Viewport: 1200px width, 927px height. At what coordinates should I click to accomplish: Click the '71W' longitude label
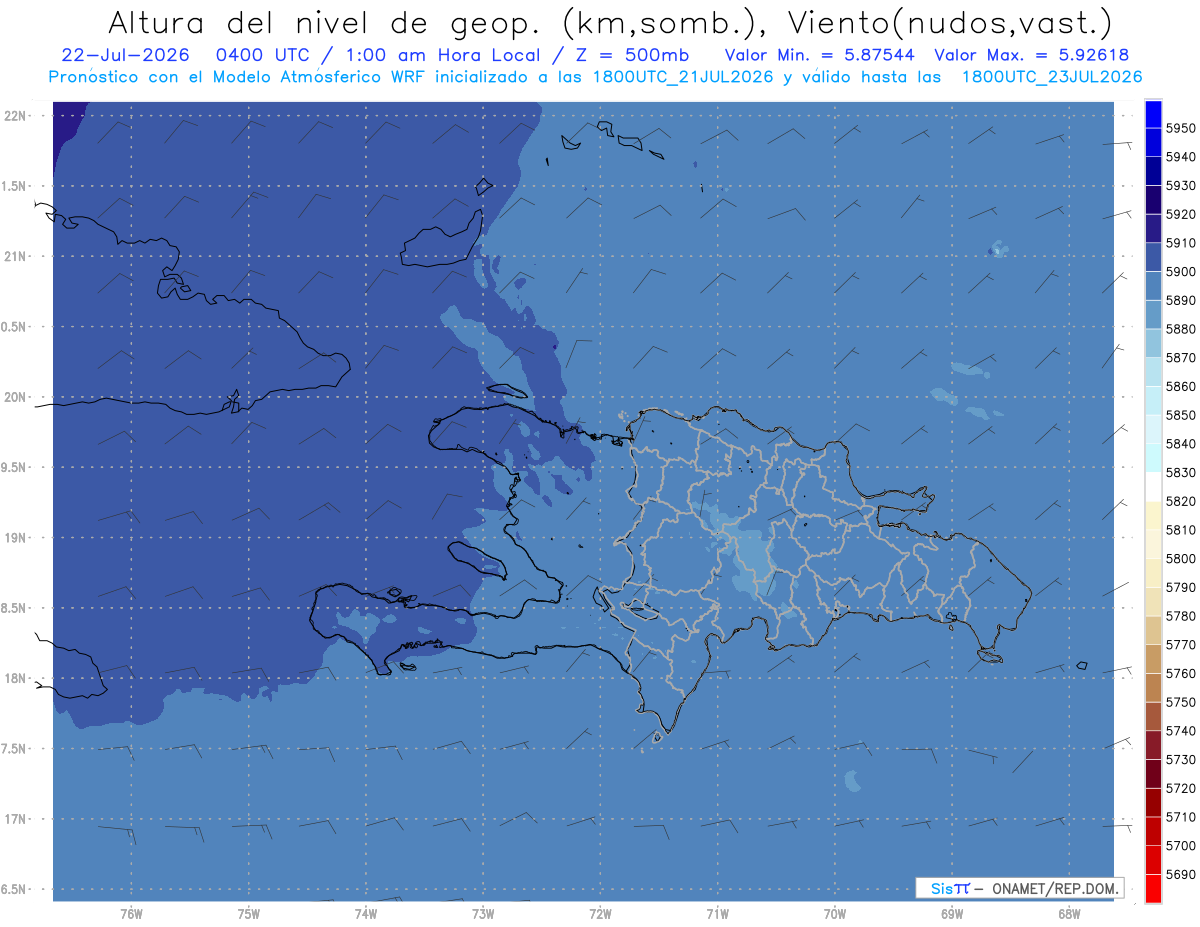[717, 913]
